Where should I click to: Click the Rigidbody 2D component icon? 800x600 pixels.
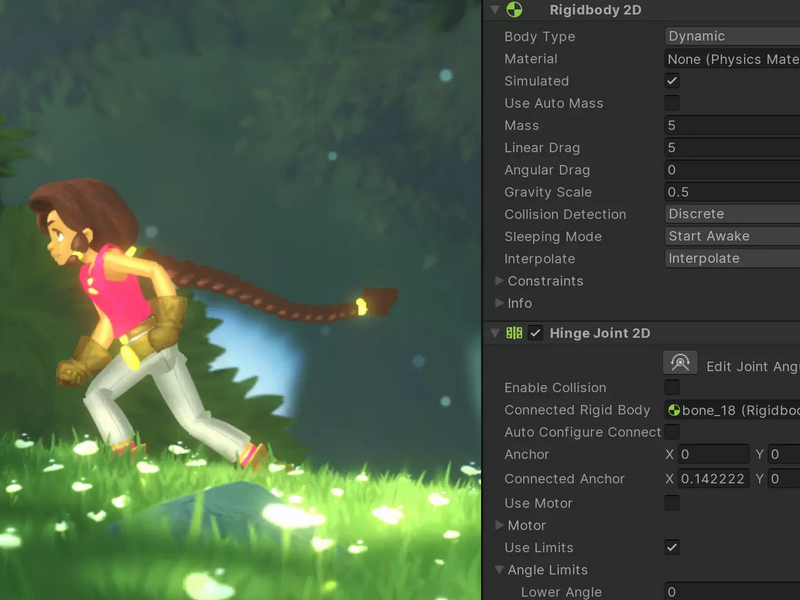click(514, 10)
